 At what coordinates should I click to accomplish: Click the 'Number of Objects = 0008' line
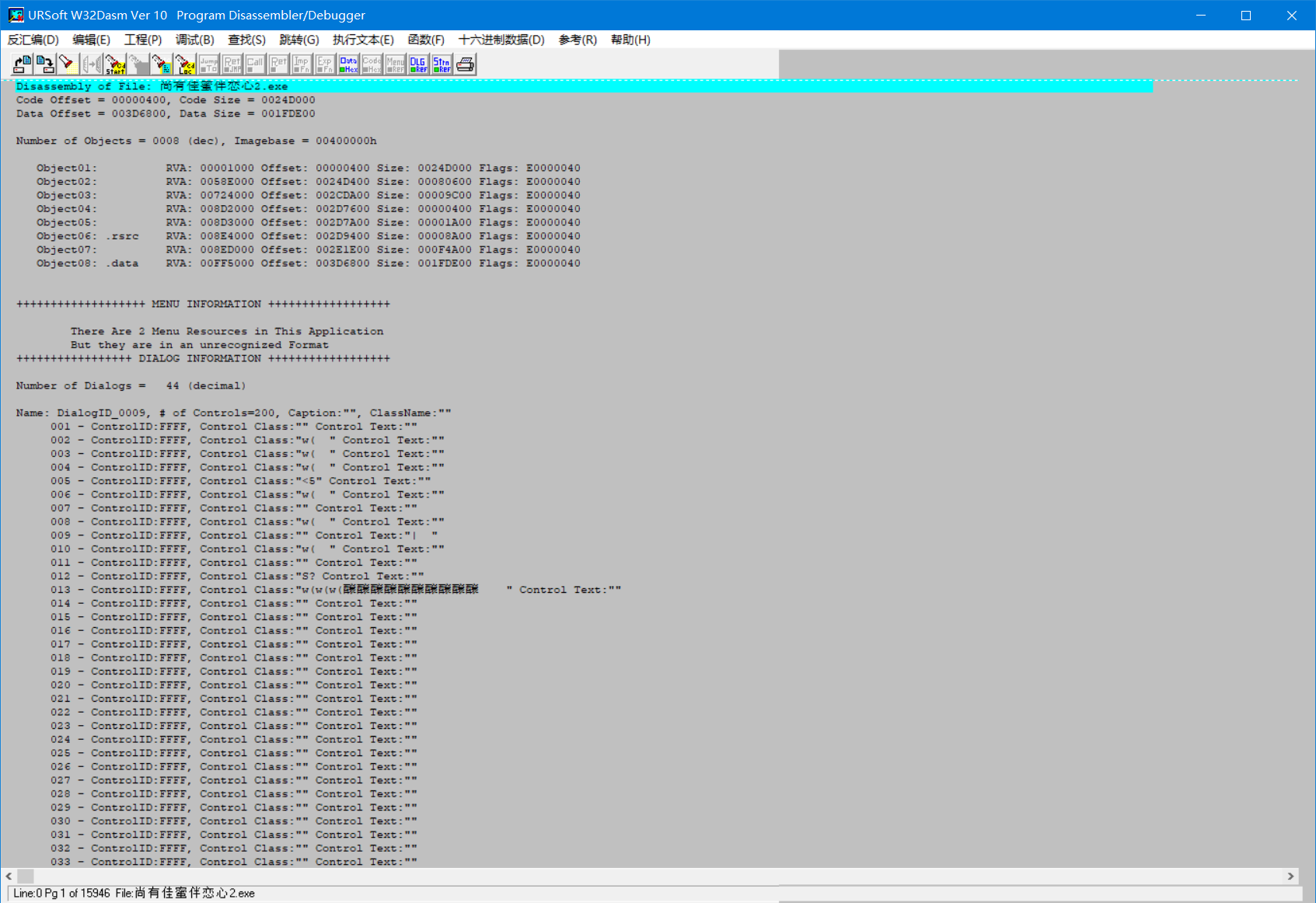tap(196, 141)
